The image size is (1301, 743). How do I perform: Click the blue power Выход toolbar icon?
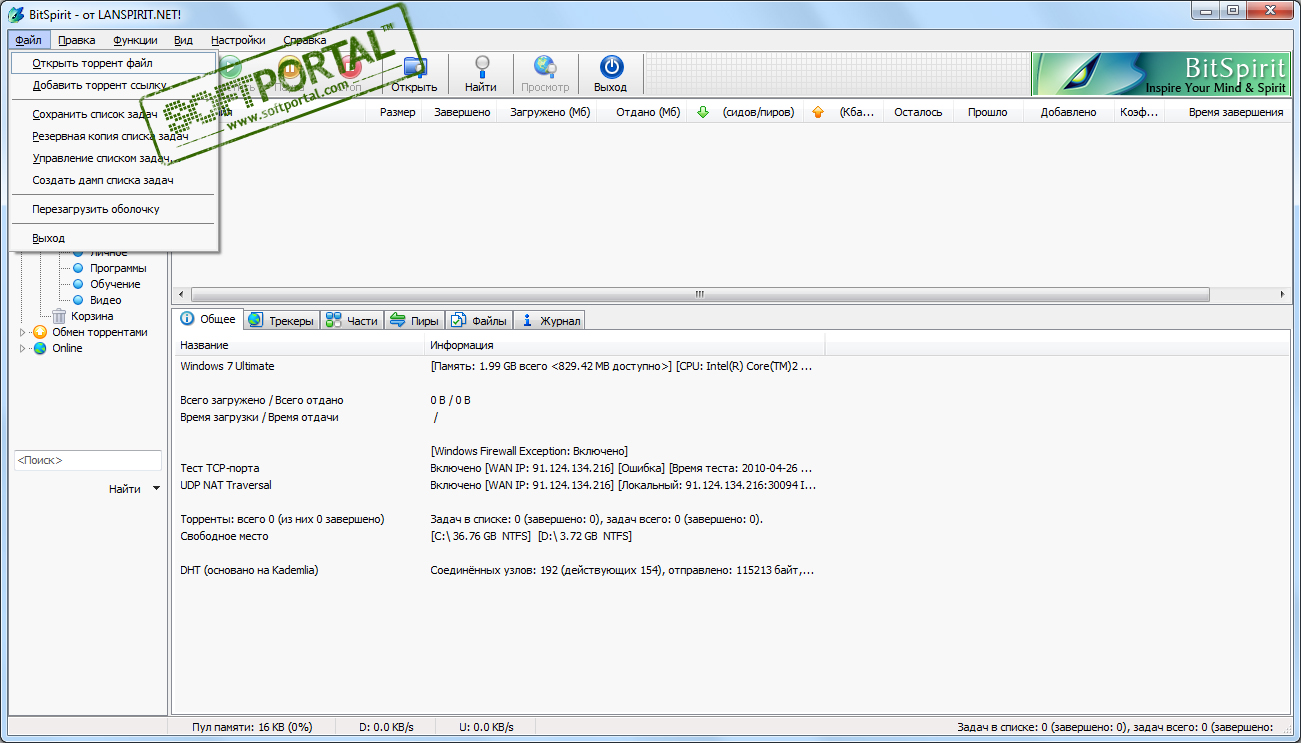(x=611, y=67)
